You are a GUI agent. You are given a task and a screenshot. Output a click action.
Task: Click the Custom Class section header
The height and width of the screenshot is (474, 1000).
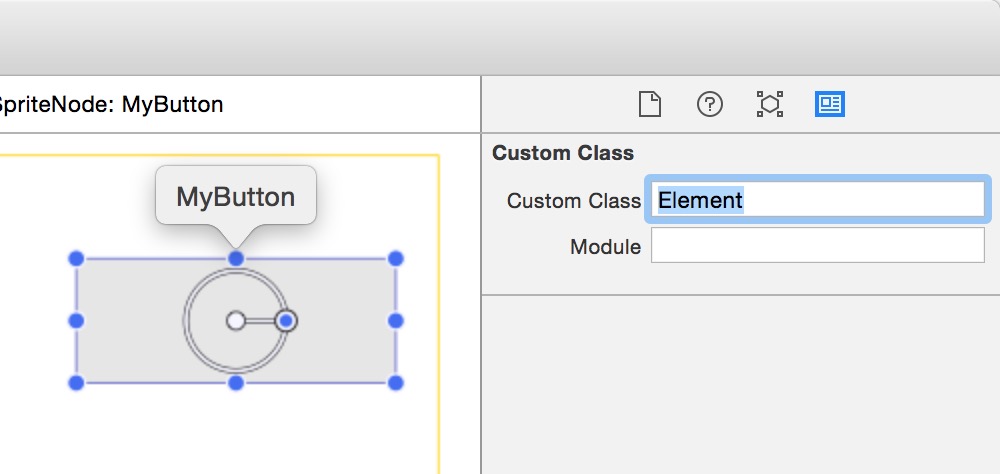563,154
